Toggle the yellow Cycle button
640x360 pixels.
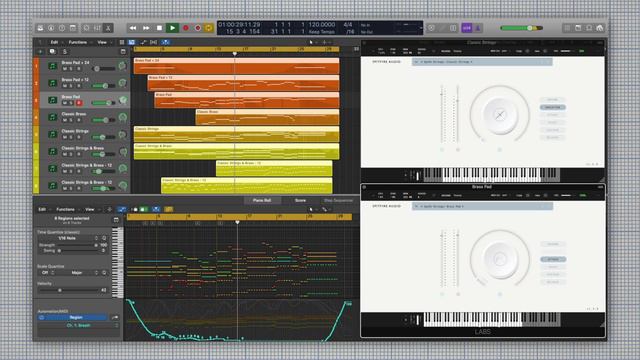[209, 28]
